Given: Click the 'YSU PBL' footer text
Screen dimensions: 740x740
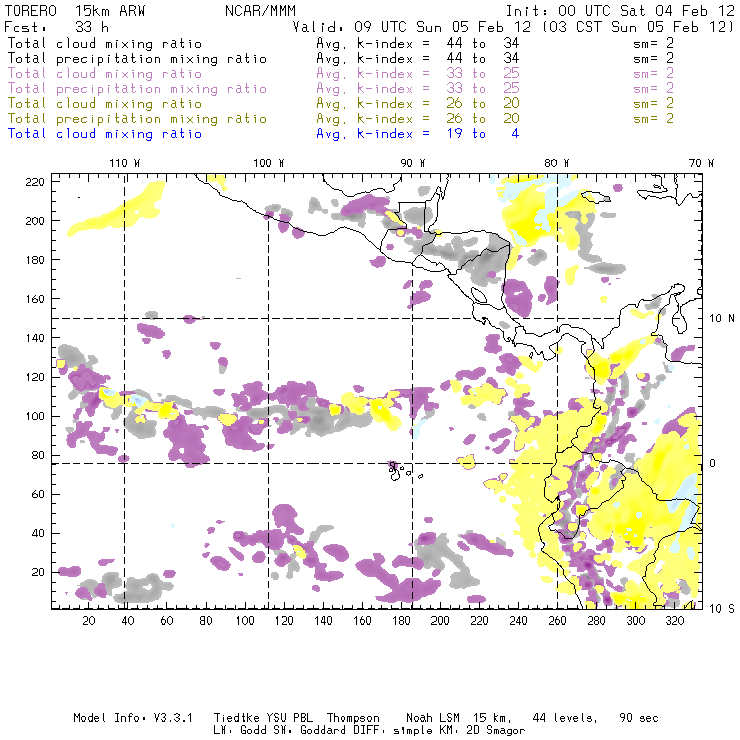Looking at the screenshot, I should pos(289,718).
